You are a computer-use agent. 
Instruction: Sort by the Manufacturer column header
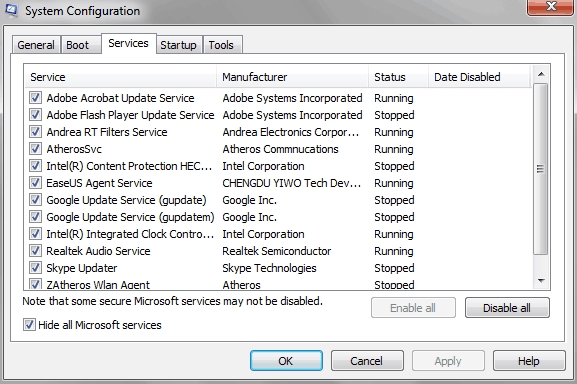[293, 77]
